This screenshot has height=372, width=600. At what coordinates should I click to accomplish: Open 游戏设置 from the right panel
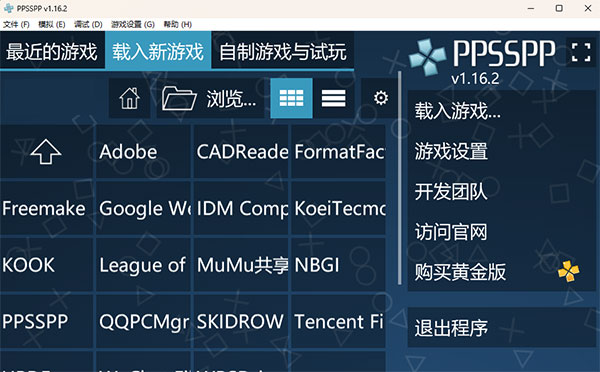[x=502, y=151]
